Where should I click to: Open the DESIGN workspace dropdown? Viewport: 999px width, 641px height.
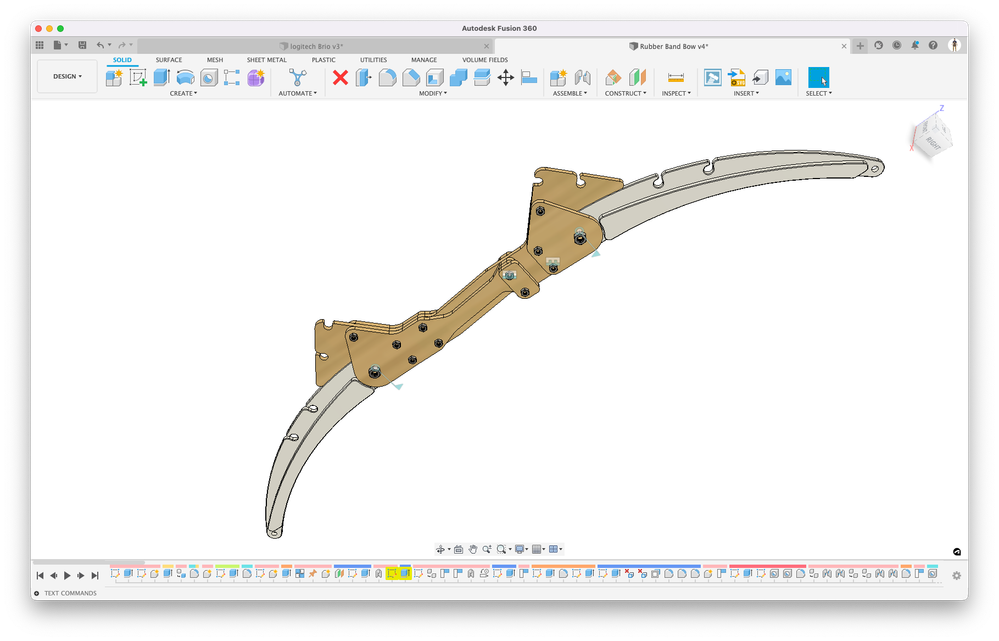[x=68, y=76]
